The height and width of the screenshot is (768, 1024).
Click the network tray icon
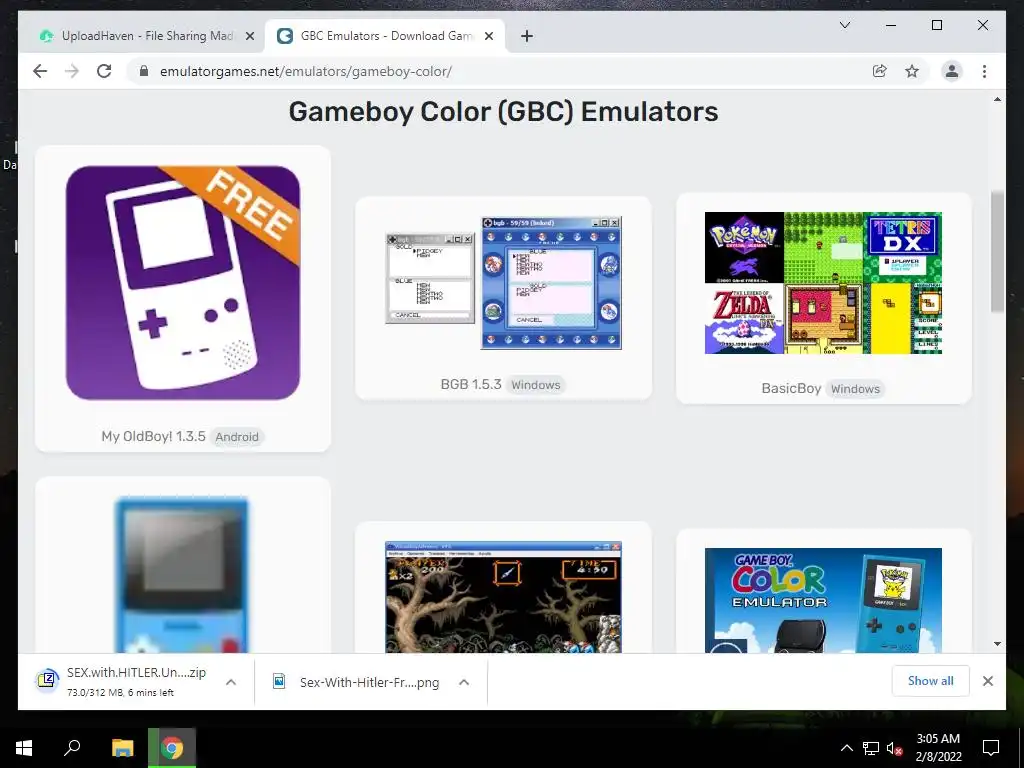[871, 748]
